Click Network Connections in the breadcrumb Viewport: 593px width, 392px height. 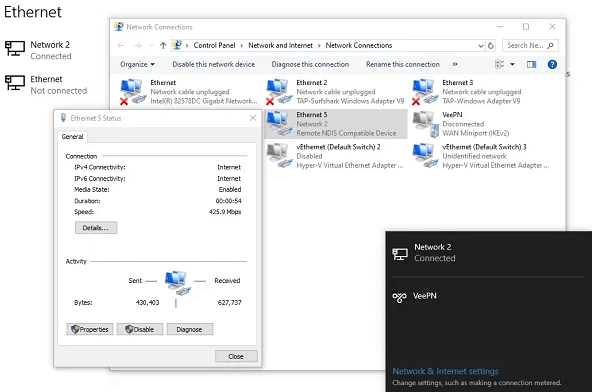click(359, 45)
